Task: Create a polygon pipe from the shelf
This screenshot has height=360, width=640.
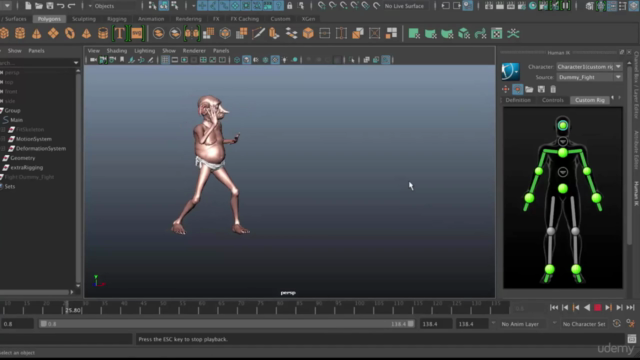Action: (103, 33)
